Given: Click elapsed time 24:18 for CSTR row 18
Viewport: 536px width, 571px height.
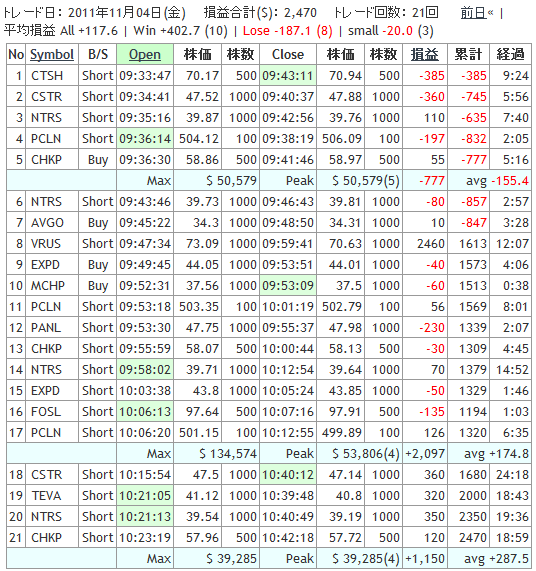Looking at the screenshot, I should (x=512, y=475).
